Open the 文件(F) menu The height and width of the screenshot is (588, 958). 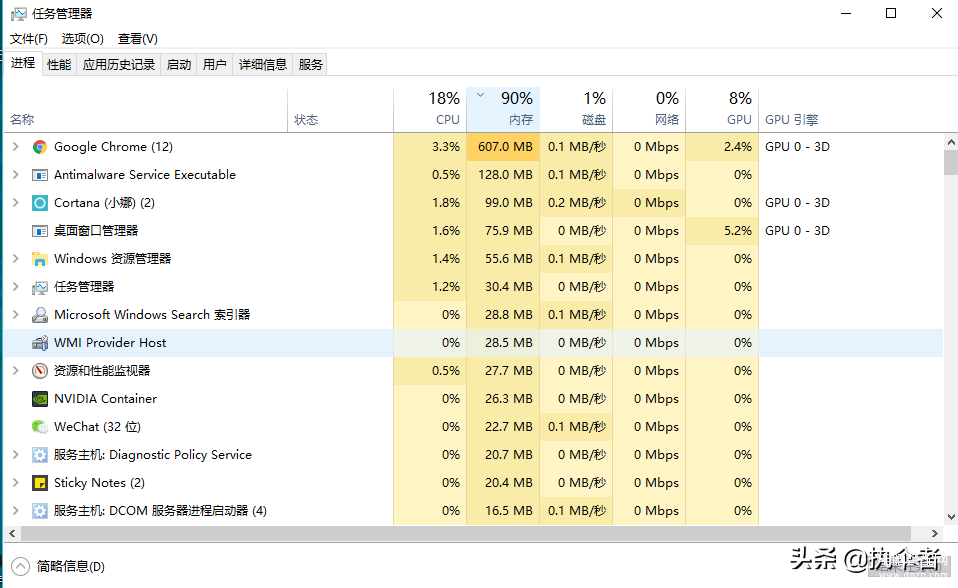(x=29, y=39)
